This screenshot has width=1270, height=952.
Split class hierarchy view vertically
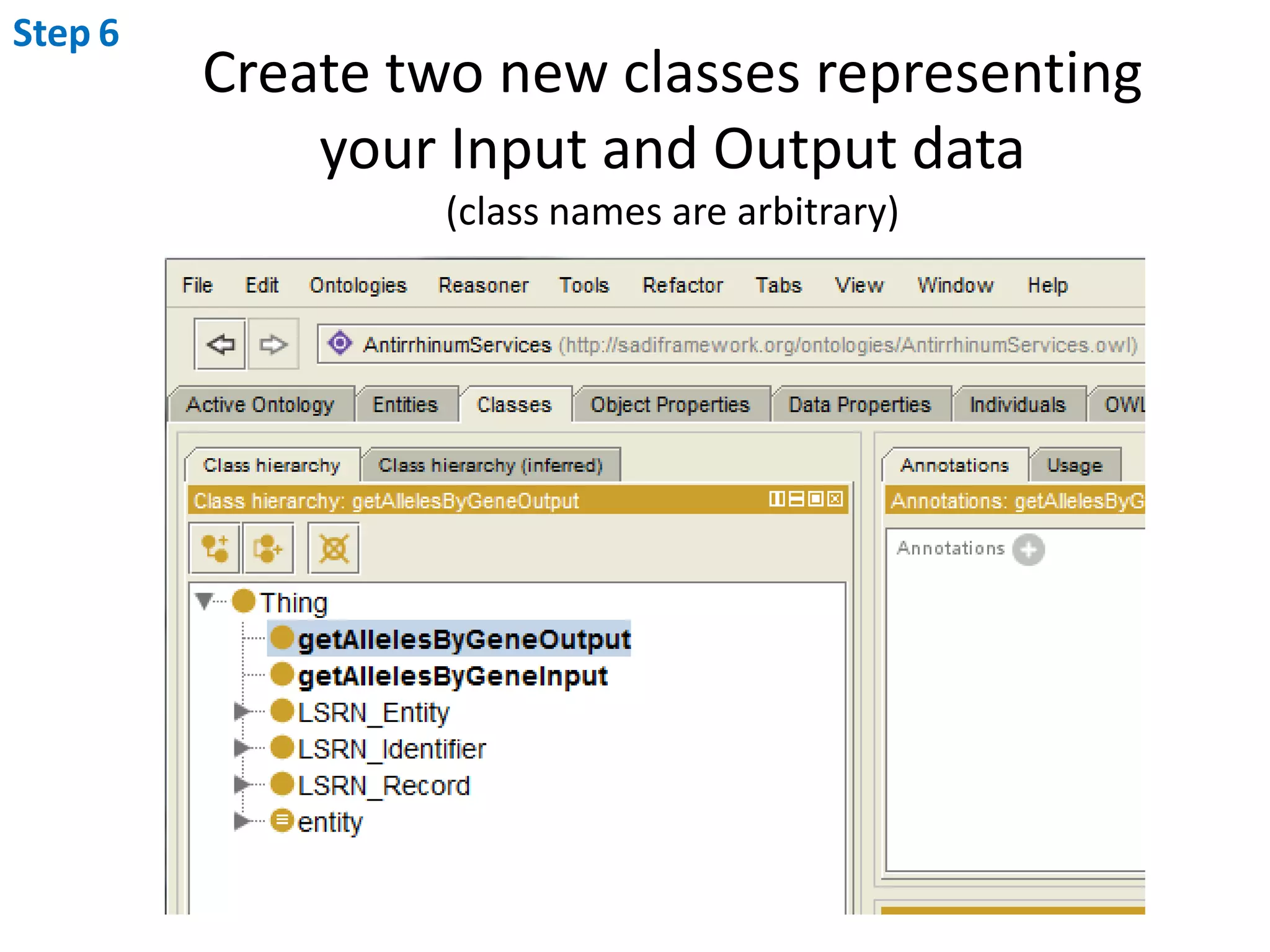pos(776,499)
